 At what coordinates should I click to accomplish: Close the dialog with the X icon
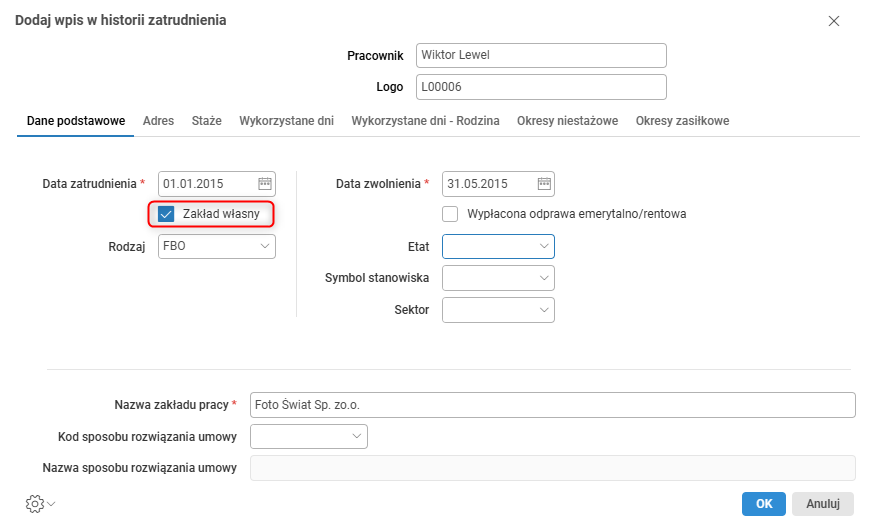[834, 21]
